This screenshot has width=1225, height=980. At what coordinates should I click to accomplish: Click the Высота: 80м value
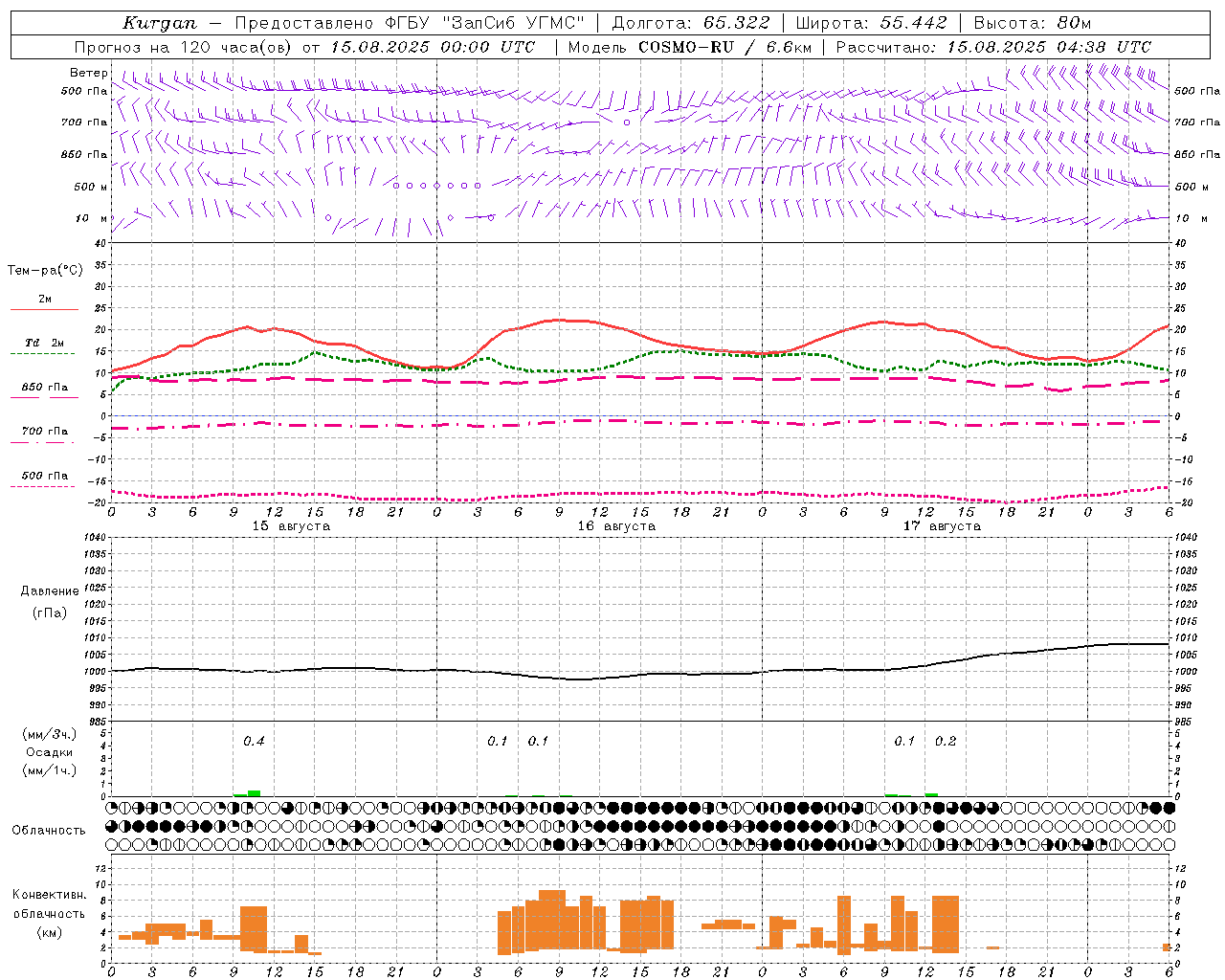pos(1032,23)
